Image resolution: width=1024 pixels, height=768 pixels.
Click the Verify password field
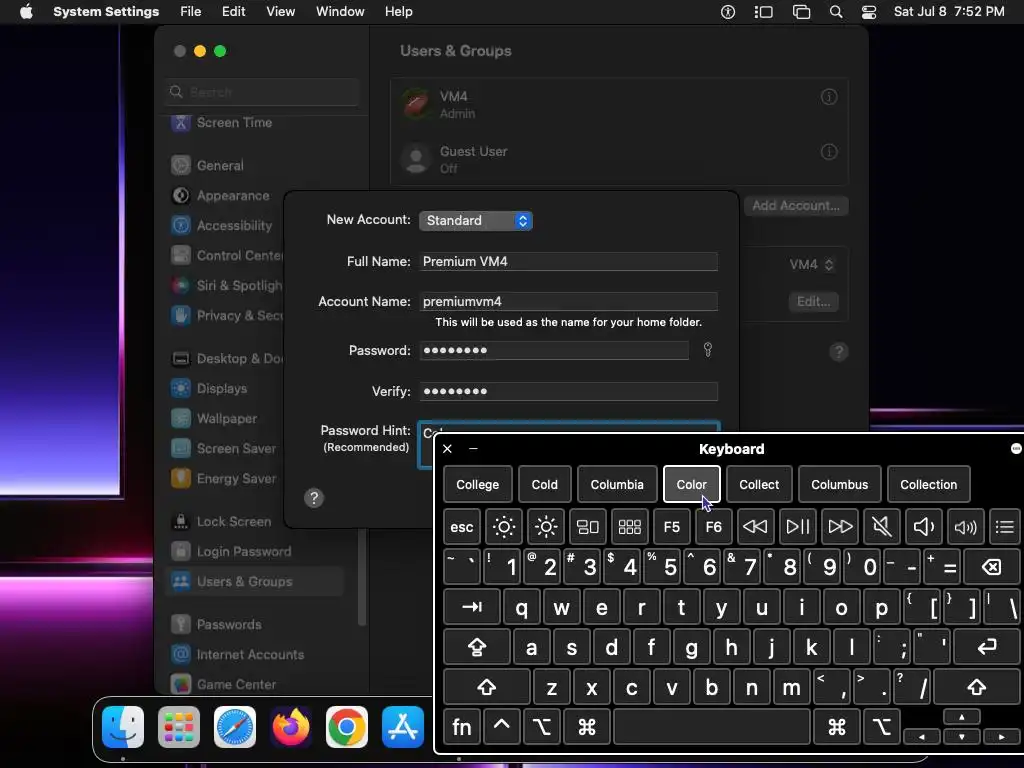[569, 391]
